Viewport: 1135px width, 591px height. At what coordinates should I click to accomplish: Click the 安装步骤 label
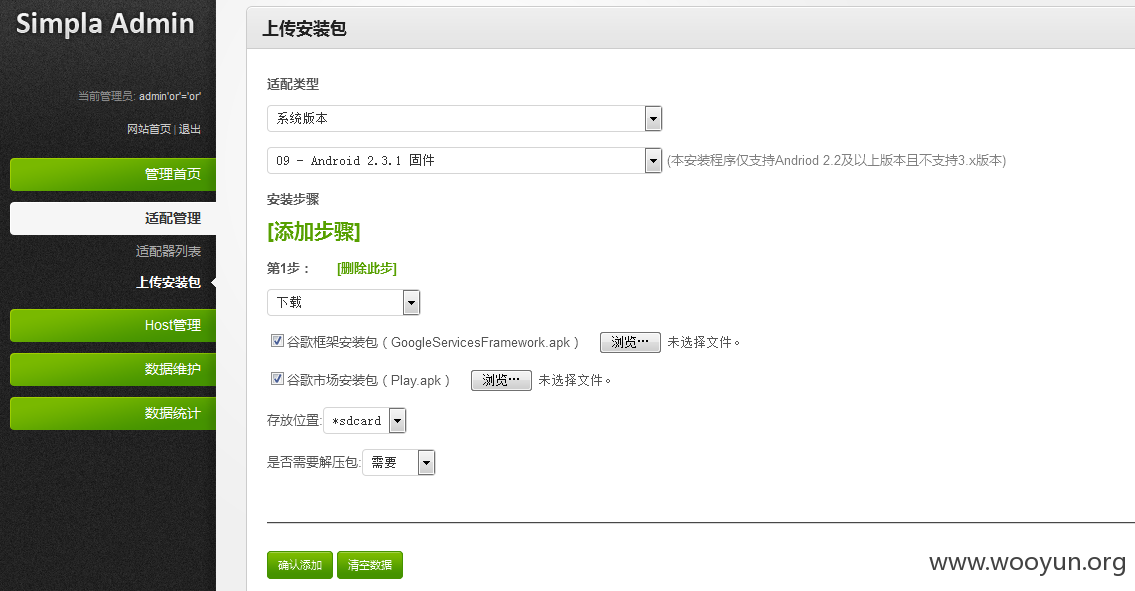(x=293, y=200)
